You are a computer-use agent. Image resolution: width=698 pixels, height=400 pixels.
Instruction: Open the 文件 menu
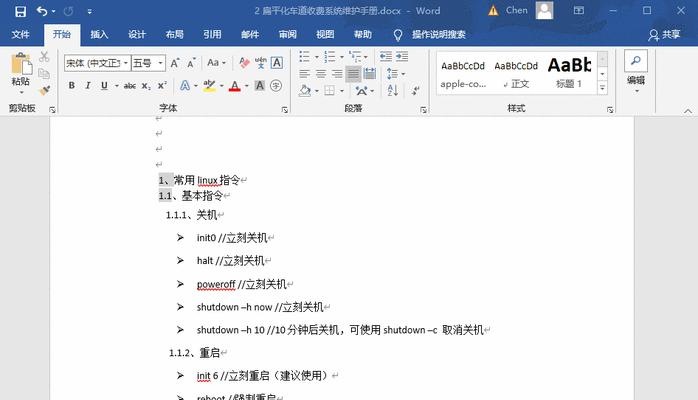(x=20, y=34)
